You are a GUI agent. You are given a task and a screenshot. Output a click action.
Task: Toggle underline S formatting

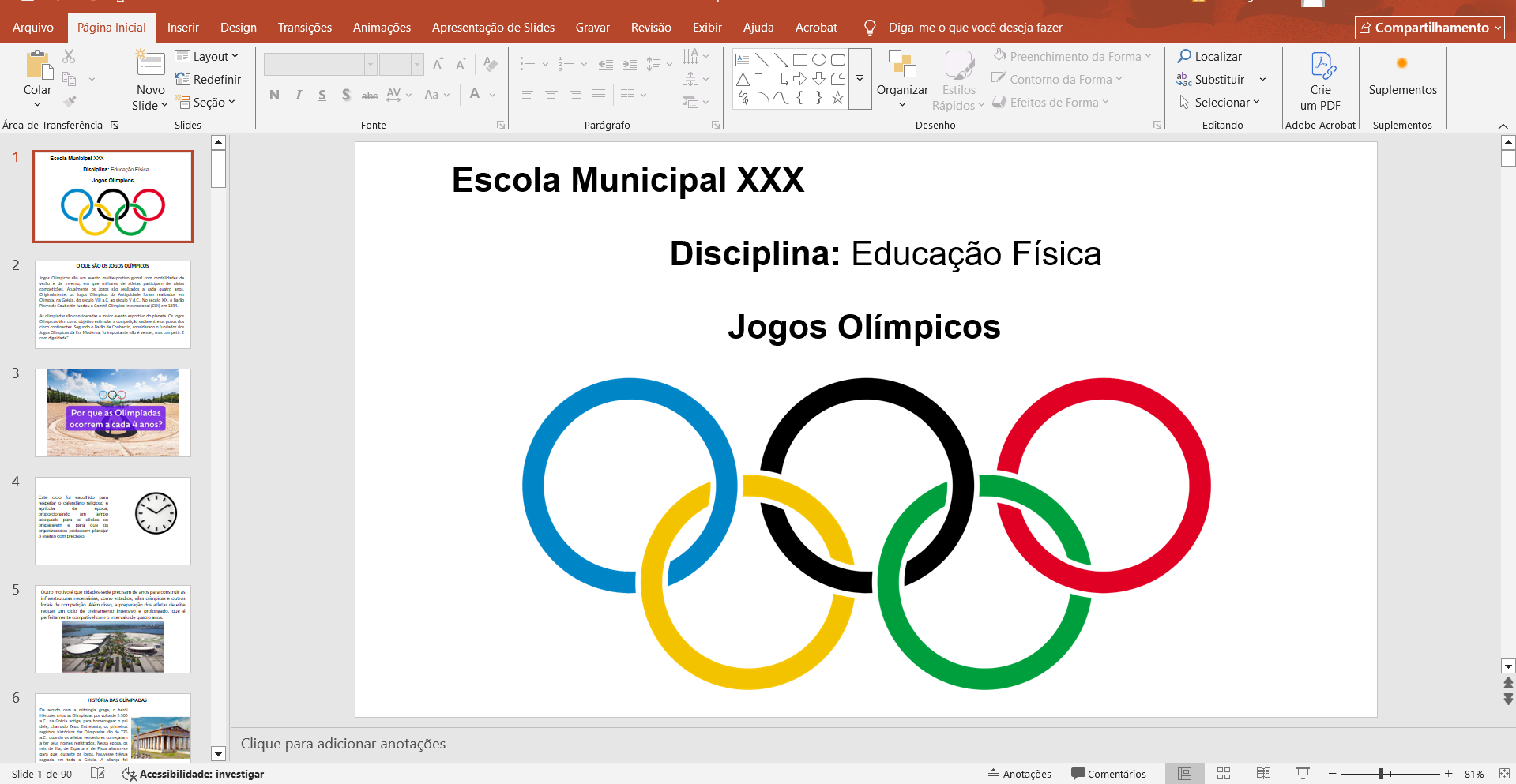322,95
